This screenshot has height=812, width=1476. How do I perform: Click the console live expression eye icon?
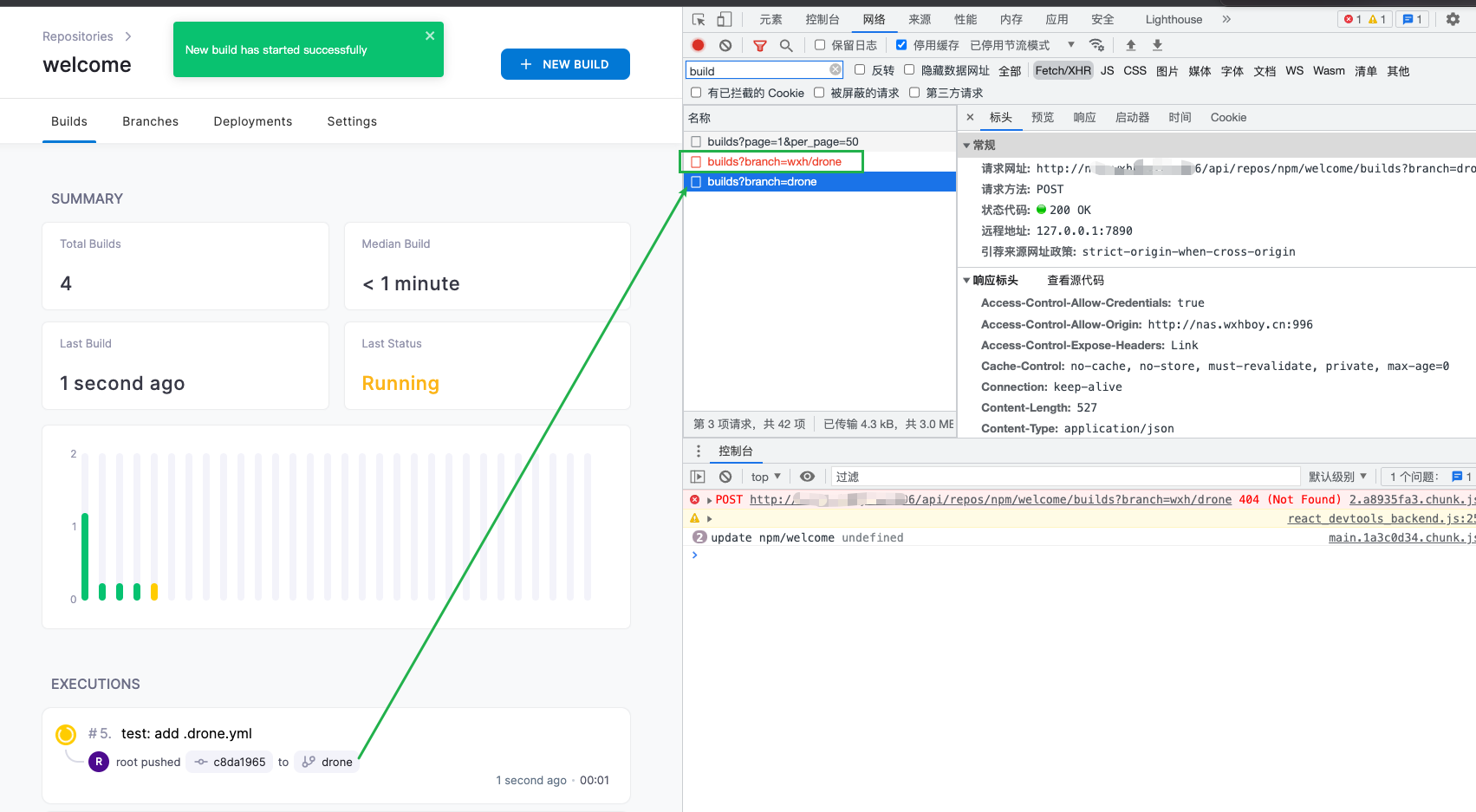coord(807,477)
